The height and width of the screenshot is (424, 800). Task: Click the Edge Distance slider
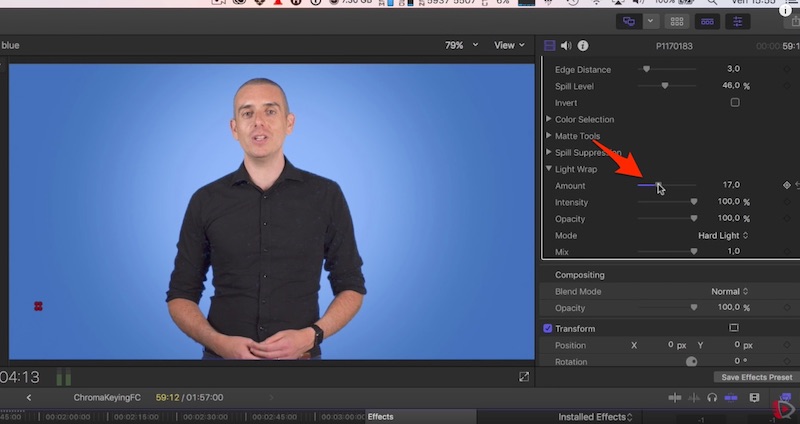[x=667, y=69]
